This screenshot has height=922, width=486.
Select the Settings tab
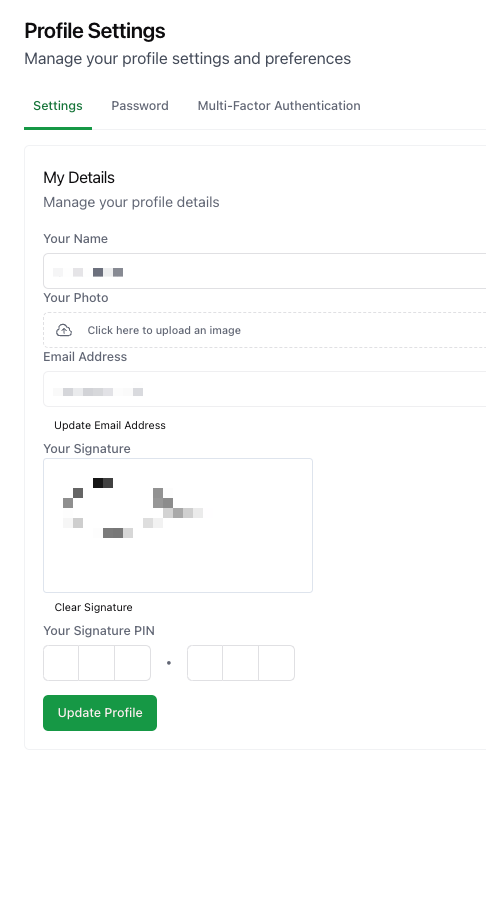coord(58,106)
